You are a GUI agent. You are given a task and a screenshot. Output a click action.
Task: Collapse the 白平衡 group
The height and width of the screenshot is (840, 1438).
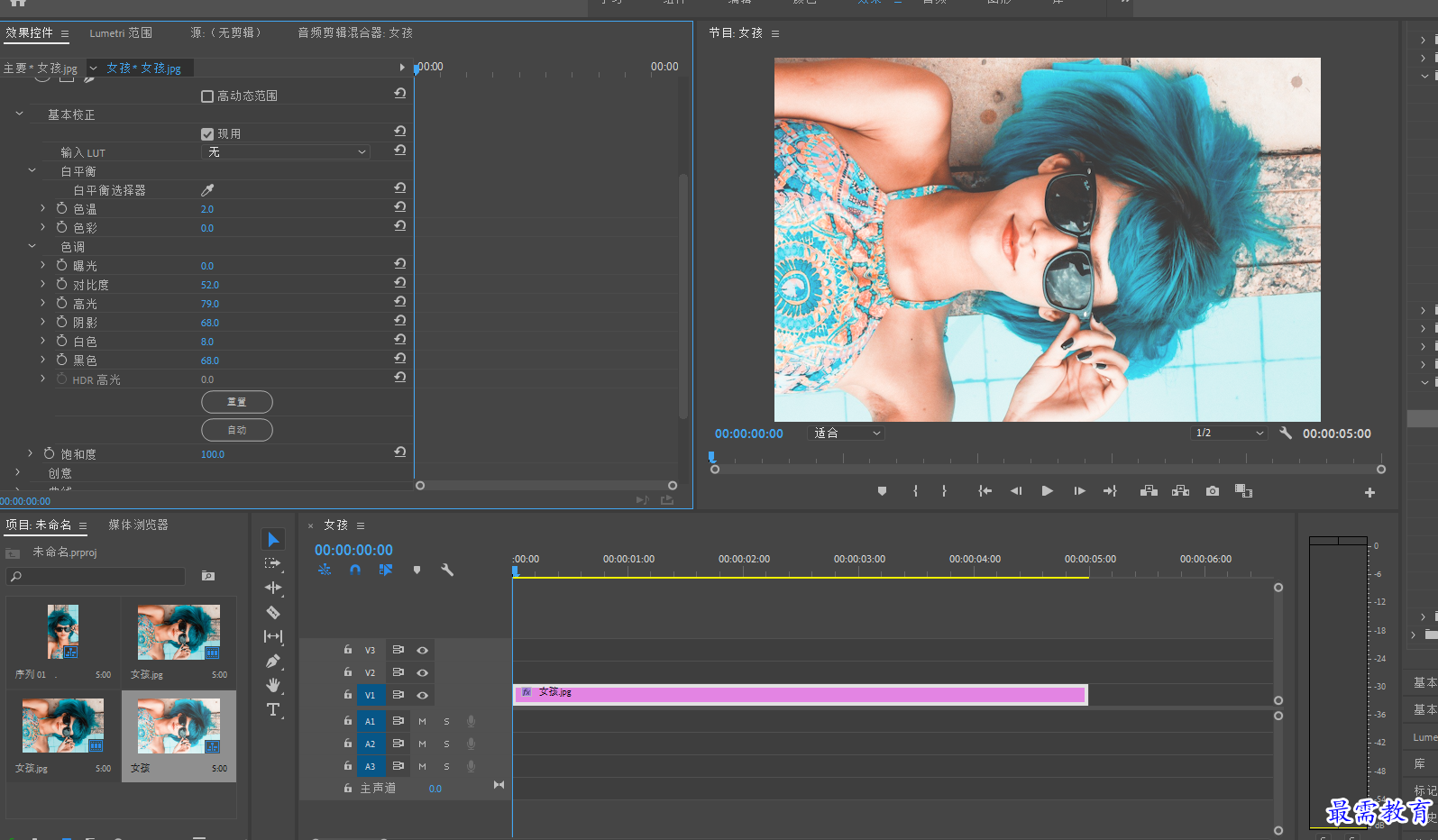(x=32, y=170)
